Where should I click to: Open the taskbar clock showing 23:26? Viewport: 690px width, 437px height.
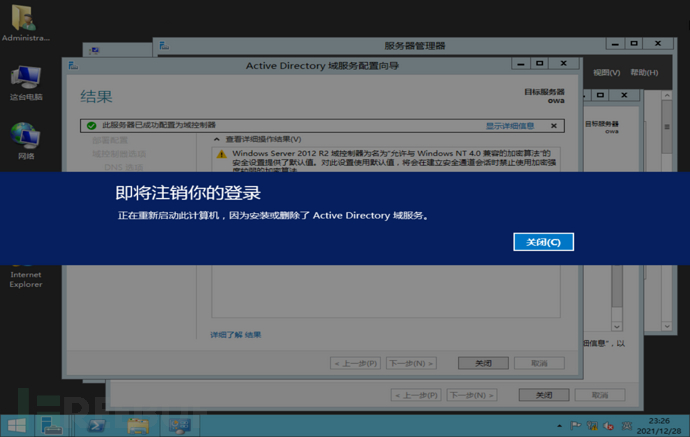(659, 426)
